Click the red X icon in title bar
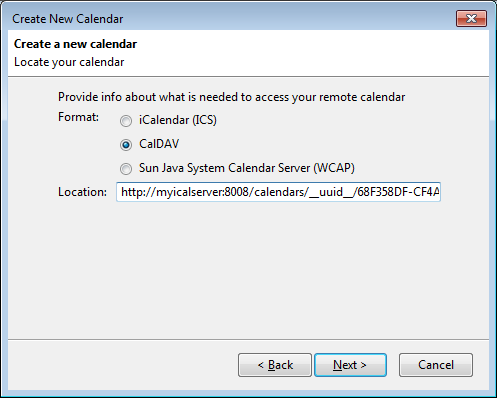This screenshot has width=497, height=398. pos(471,18)
